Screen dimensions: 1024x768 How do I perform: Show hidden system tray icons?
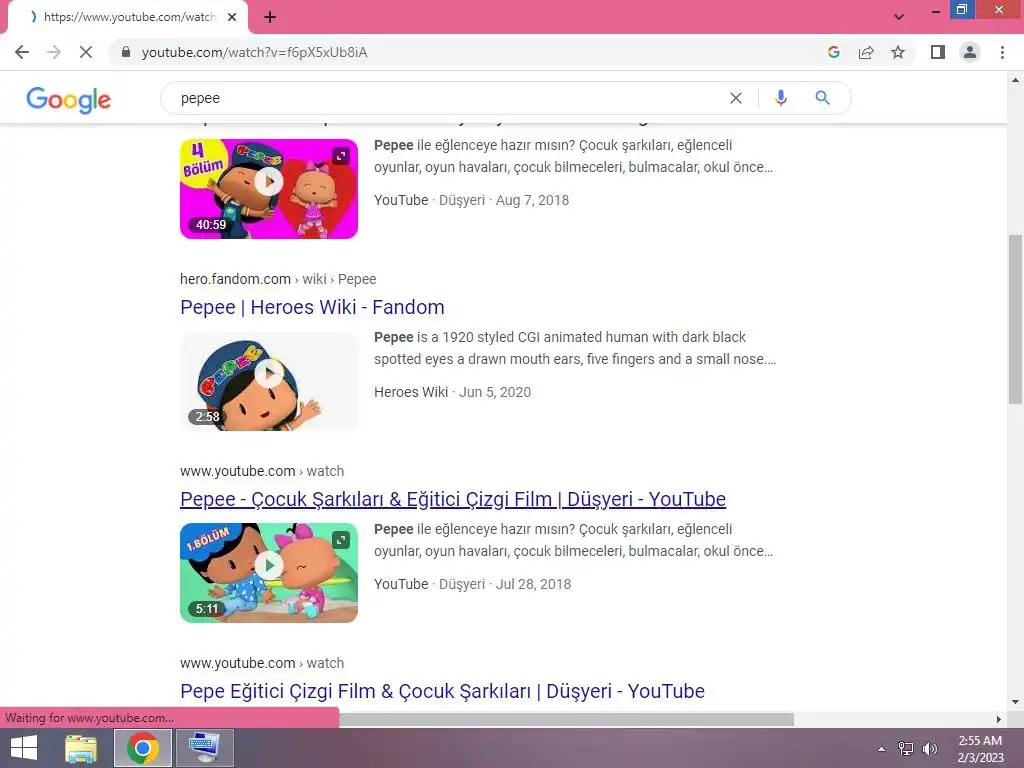[881, 749]
